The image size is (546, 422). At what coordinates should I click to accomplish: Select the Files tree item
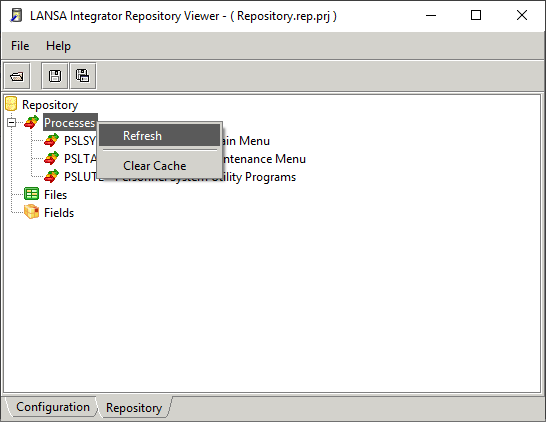tap(55, 195)
